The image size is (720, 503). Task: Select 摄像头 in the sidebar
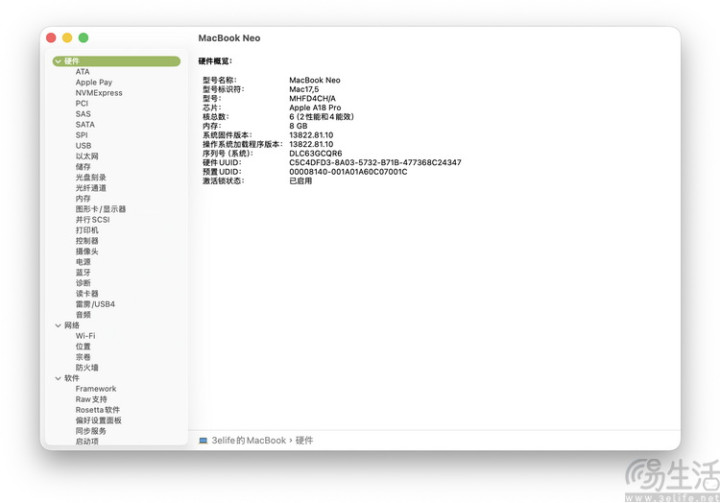pos(87,251)
